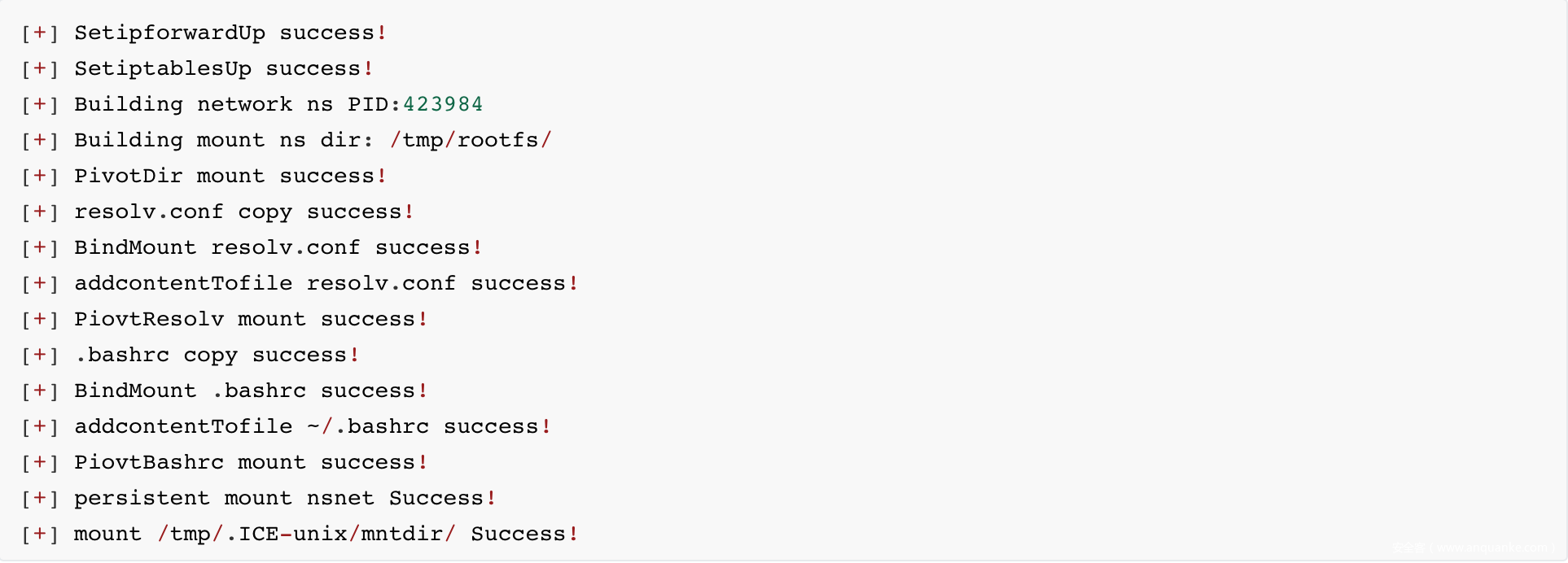Viewport: 1568px width, 563px height.
Task: Click the "SetiptablesUp success!" line
Action: (x=224, y=69)
